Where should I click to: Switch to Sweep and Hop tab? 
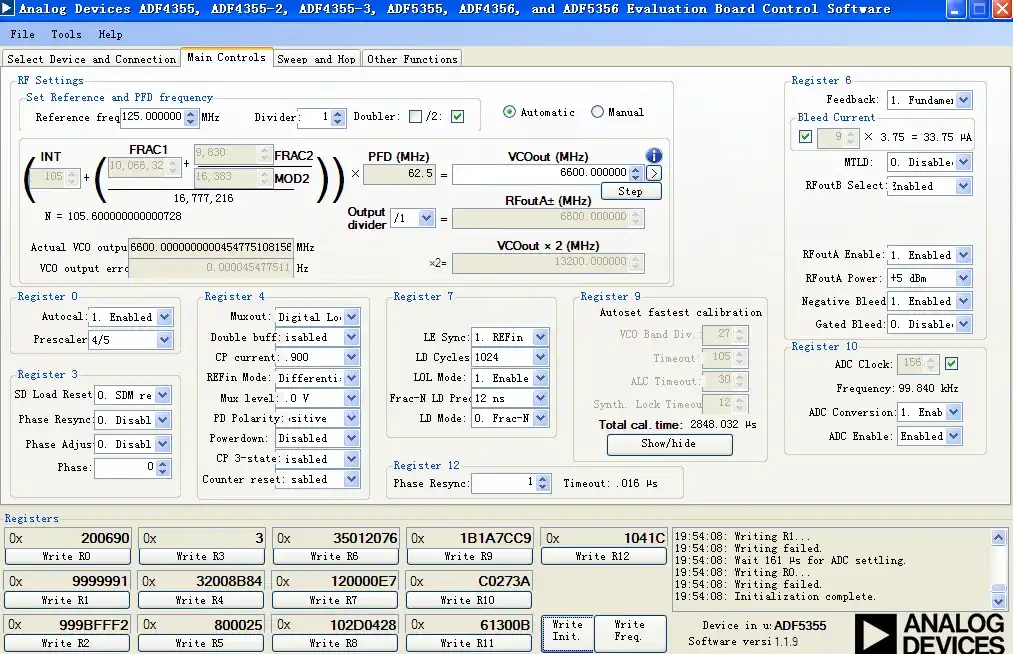click(317, 59)
